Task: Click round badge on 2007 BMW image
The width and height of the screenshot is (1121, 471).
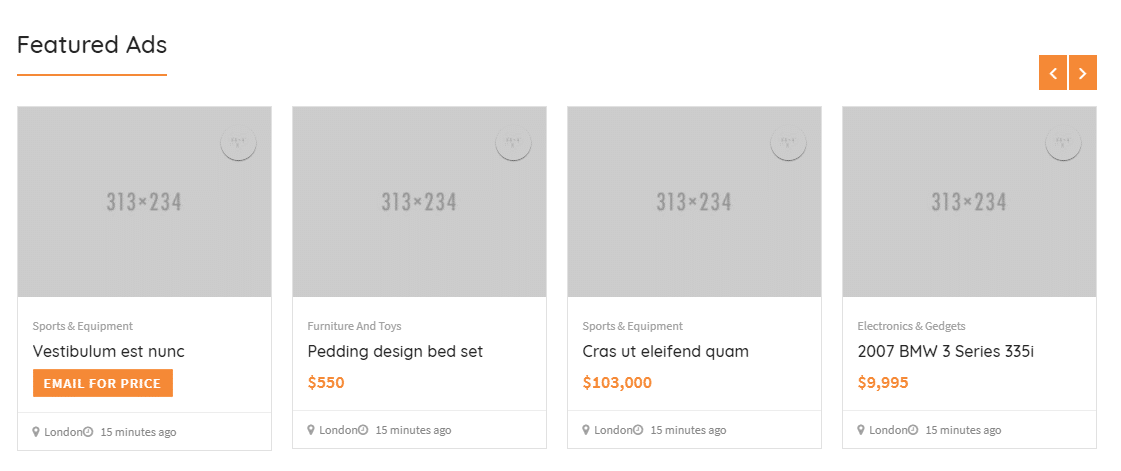Action: coord(1063,142)
